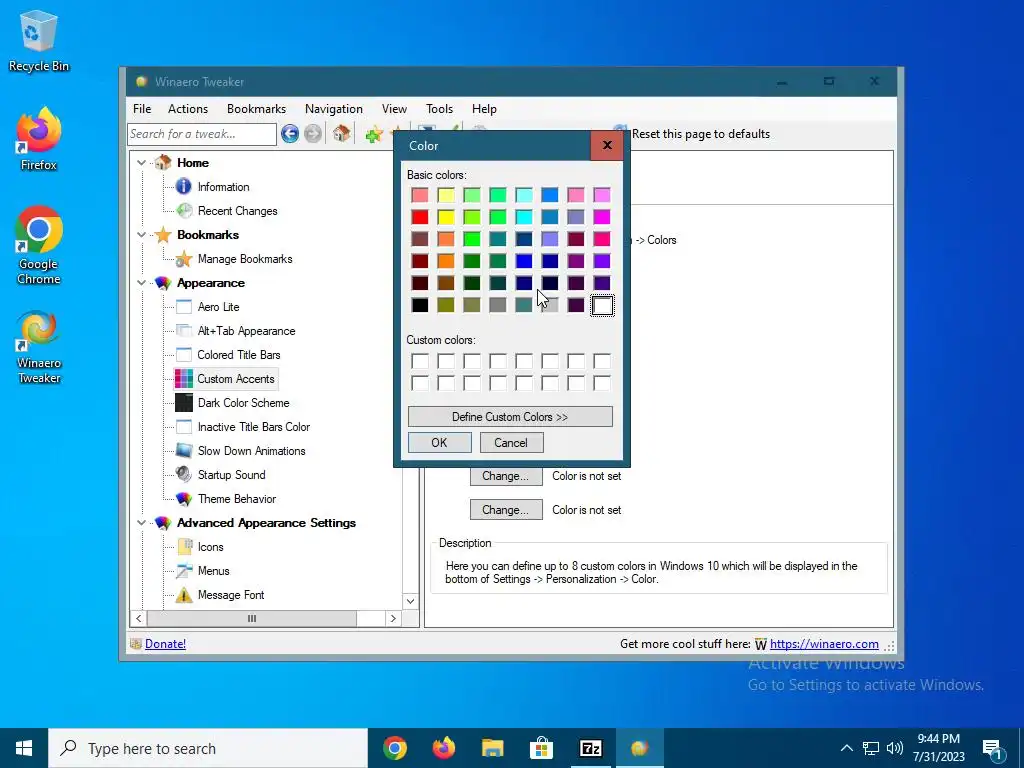Screen dimensions: 1024x768
Task: Select the first custom color slot
Action: coord(420,361)
